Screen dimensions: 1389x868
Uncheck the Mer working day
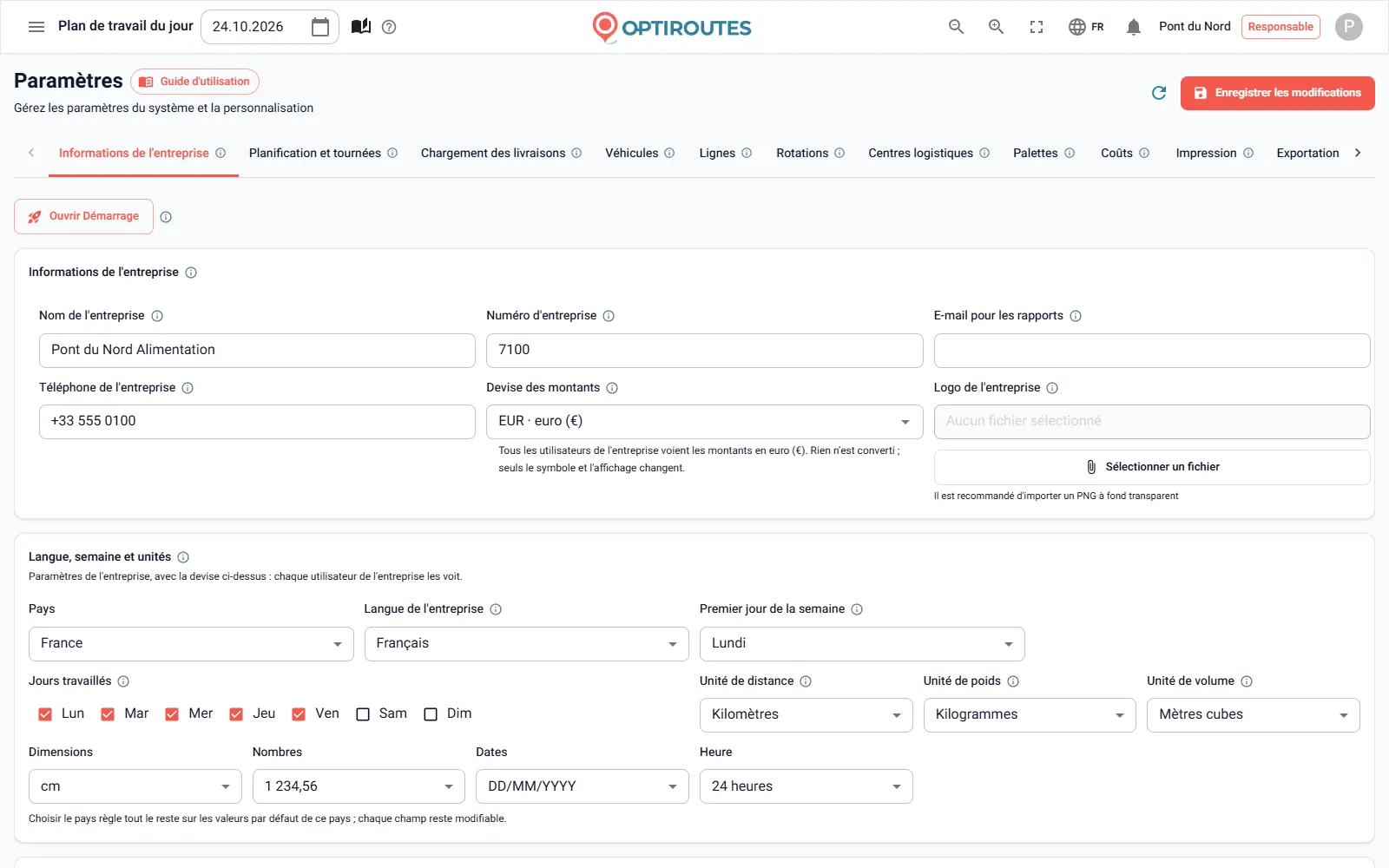pyautogui.click(x=172, y=714)
